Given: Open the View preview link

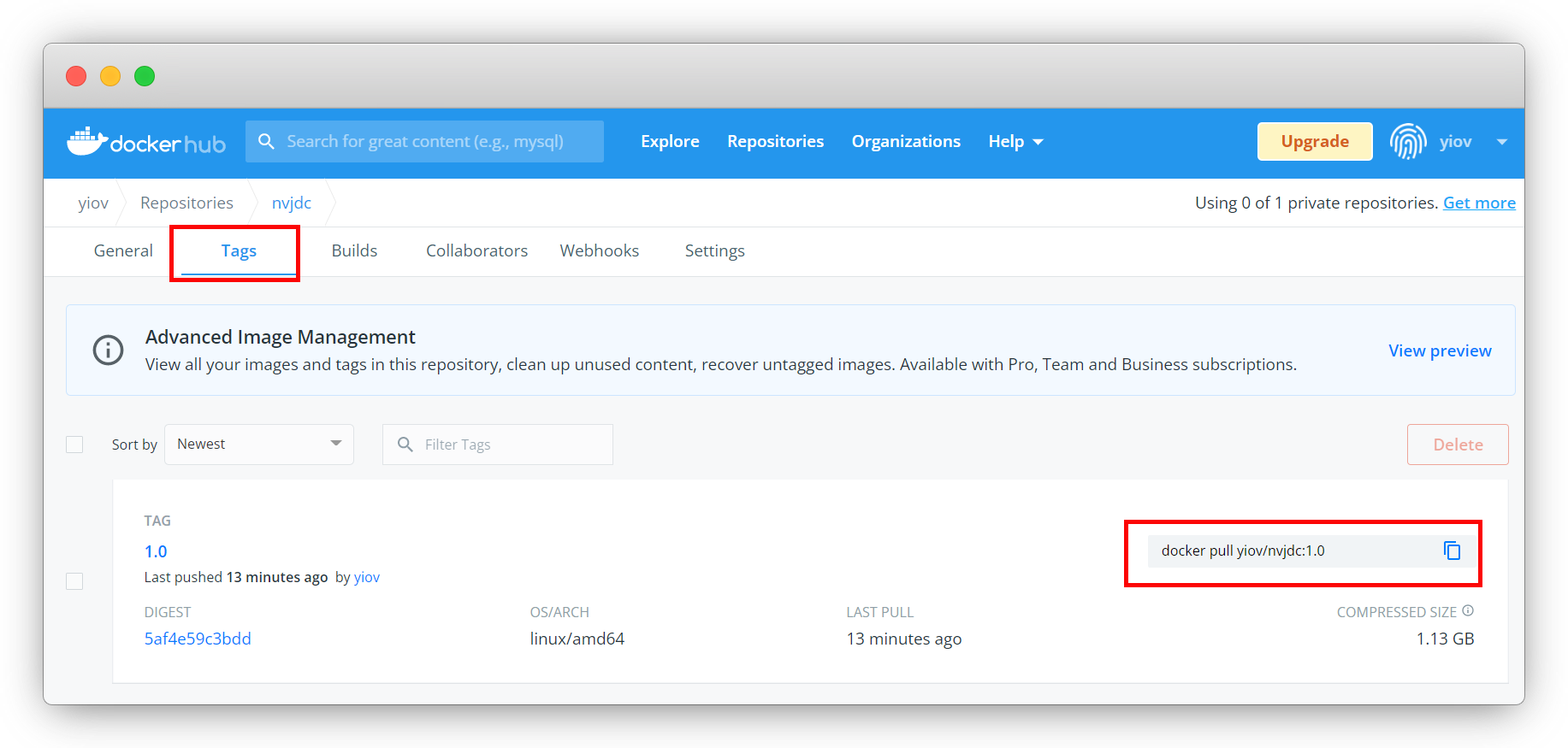Looking at the screenshot, I should coord(1439,350).
